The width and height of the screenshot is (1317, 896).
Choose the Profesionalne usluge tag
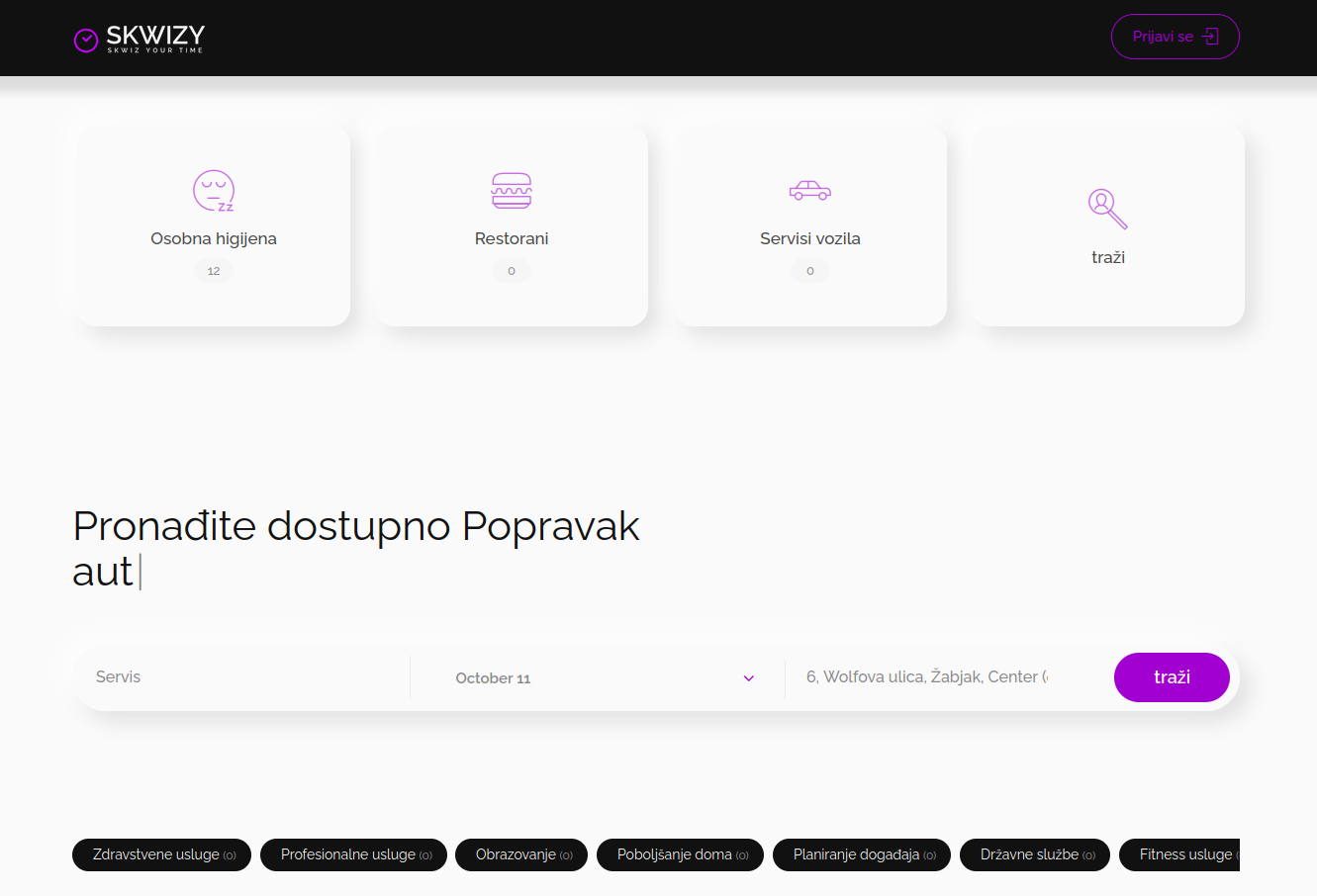[354, 854]
